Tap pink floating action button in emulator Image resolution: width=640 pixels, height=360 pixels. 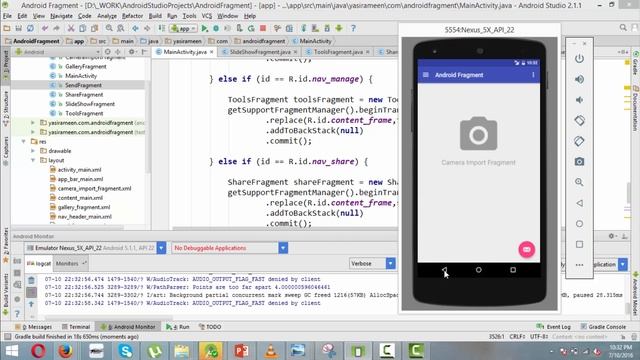527,249
